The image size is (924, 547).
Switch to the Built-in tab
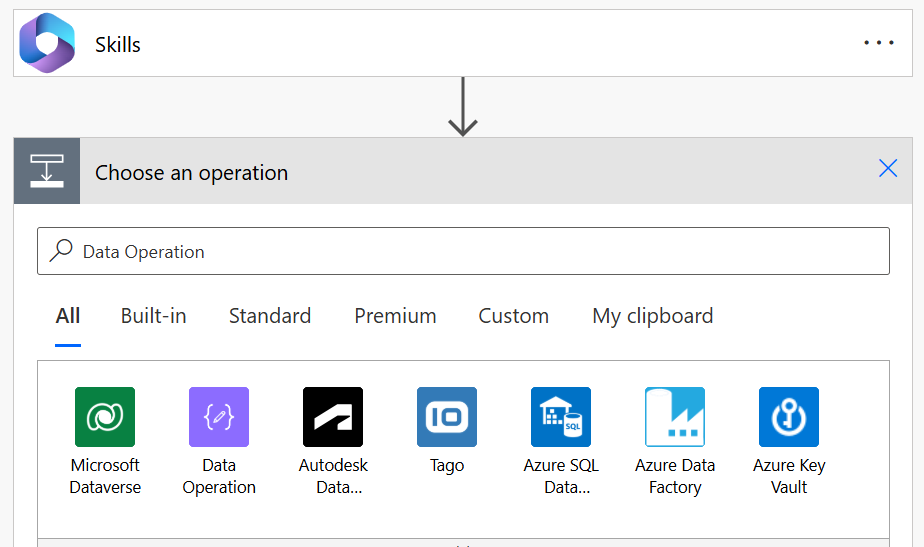[x=154, y=317]
